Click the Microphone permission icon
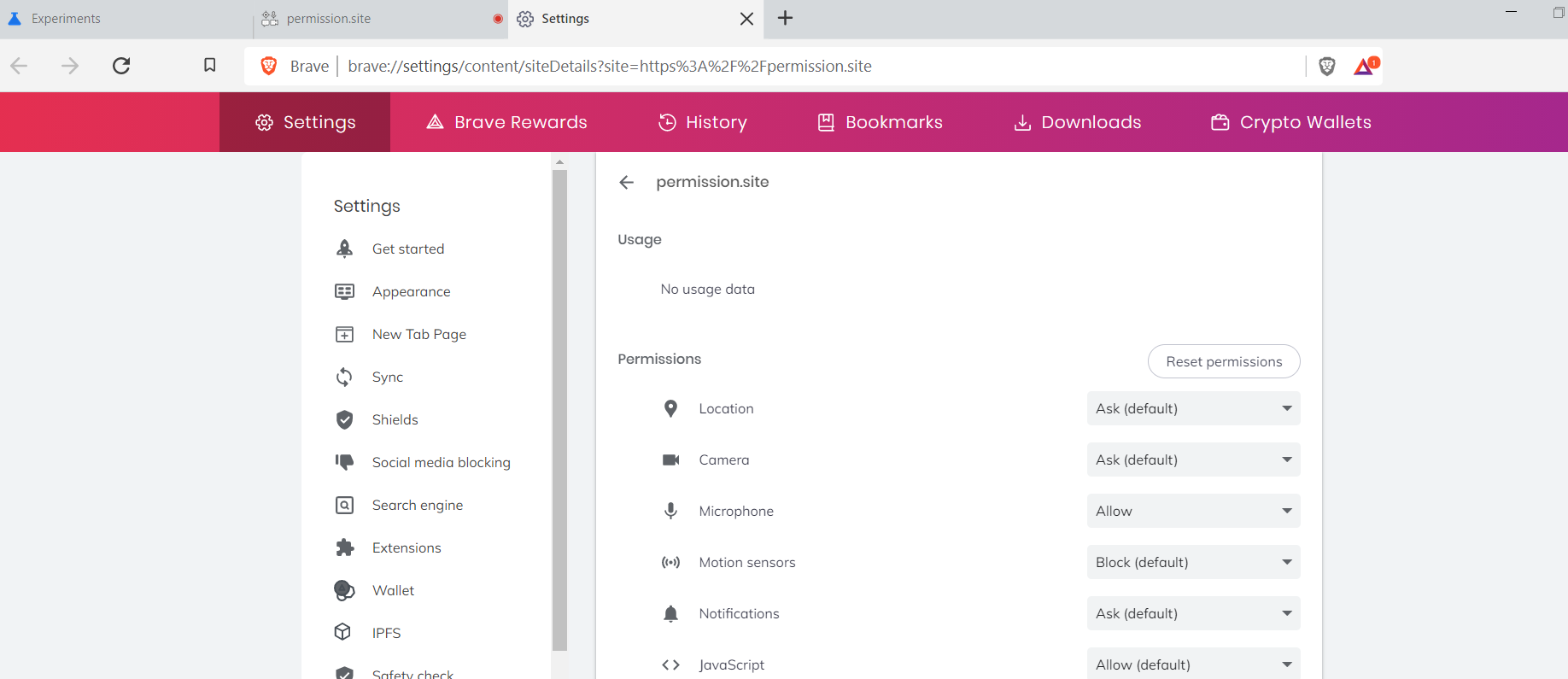The height and width of the screenshot is (679, 1568). coord(670,511)
